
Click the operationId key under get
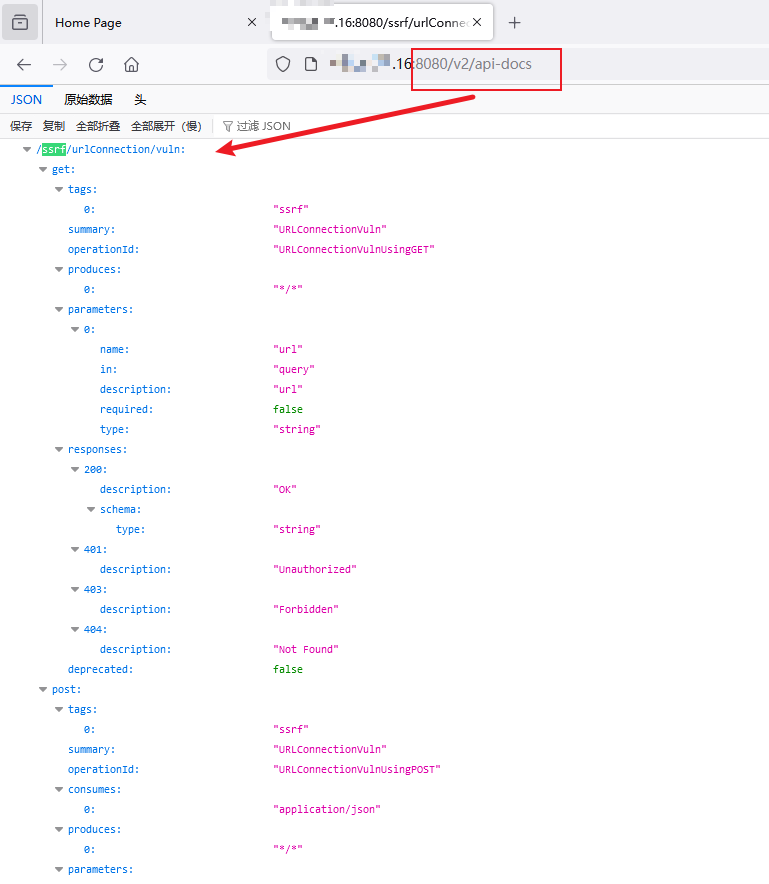tap(103, 249)
